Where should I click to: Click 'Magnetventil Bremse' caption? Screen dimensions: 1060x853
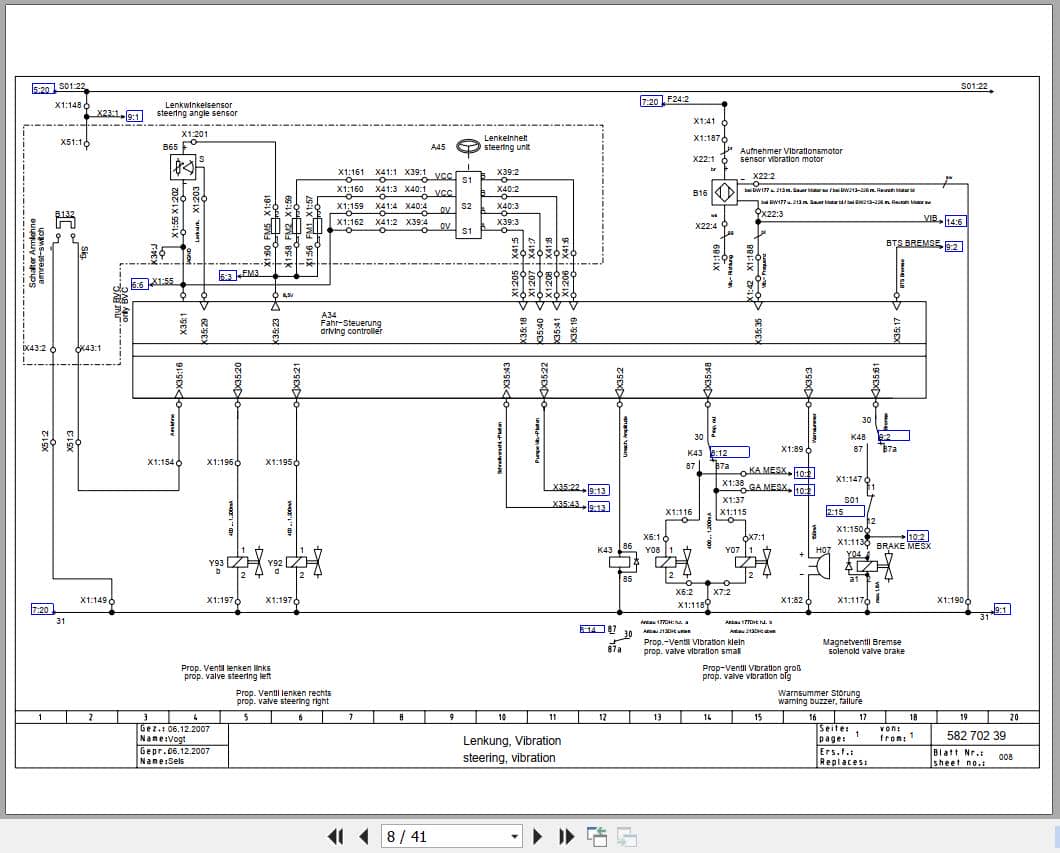(862, 642)
